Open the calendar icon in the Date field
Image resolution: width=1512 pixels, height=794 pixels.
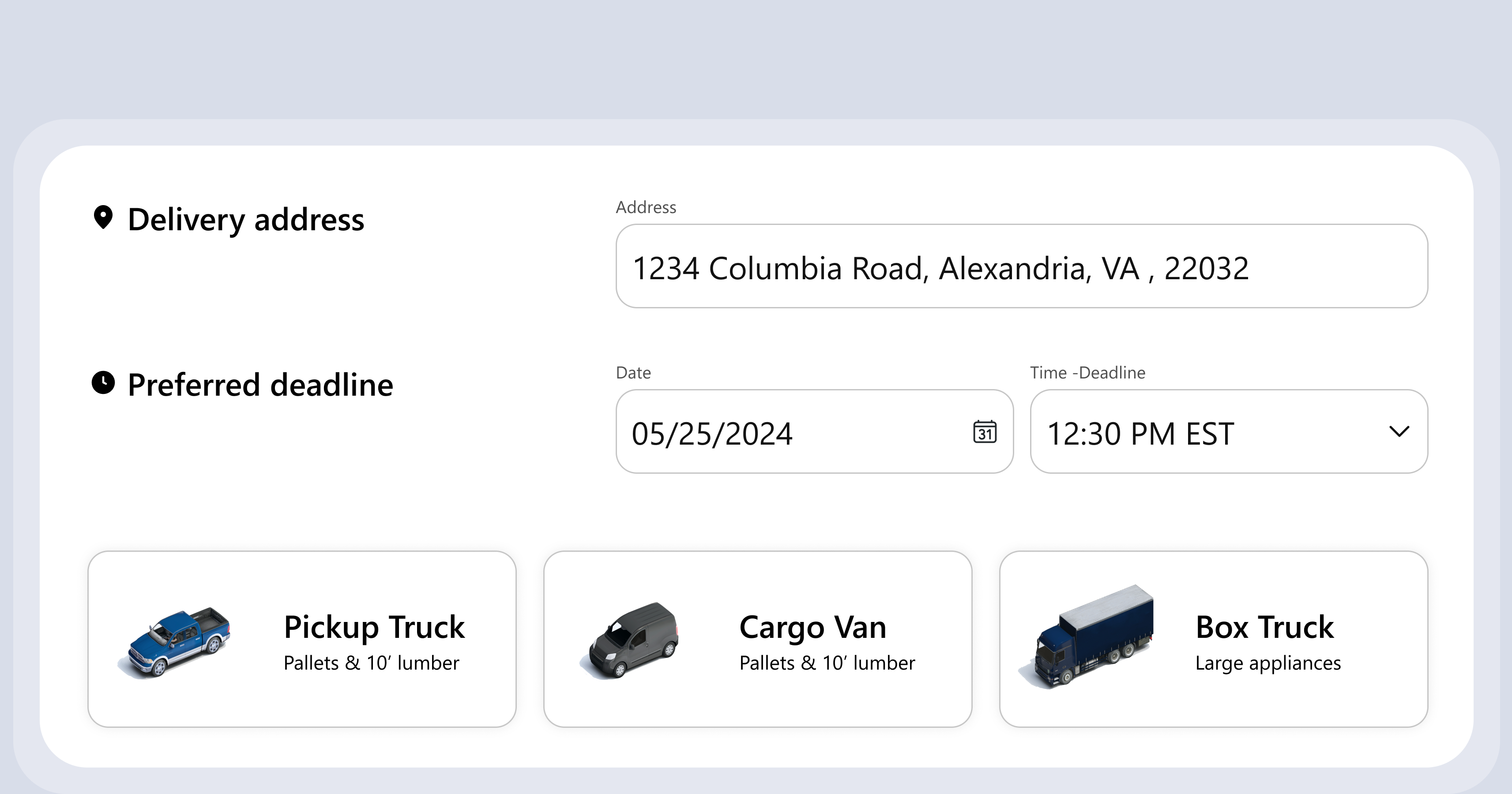[x=985, y=432]
